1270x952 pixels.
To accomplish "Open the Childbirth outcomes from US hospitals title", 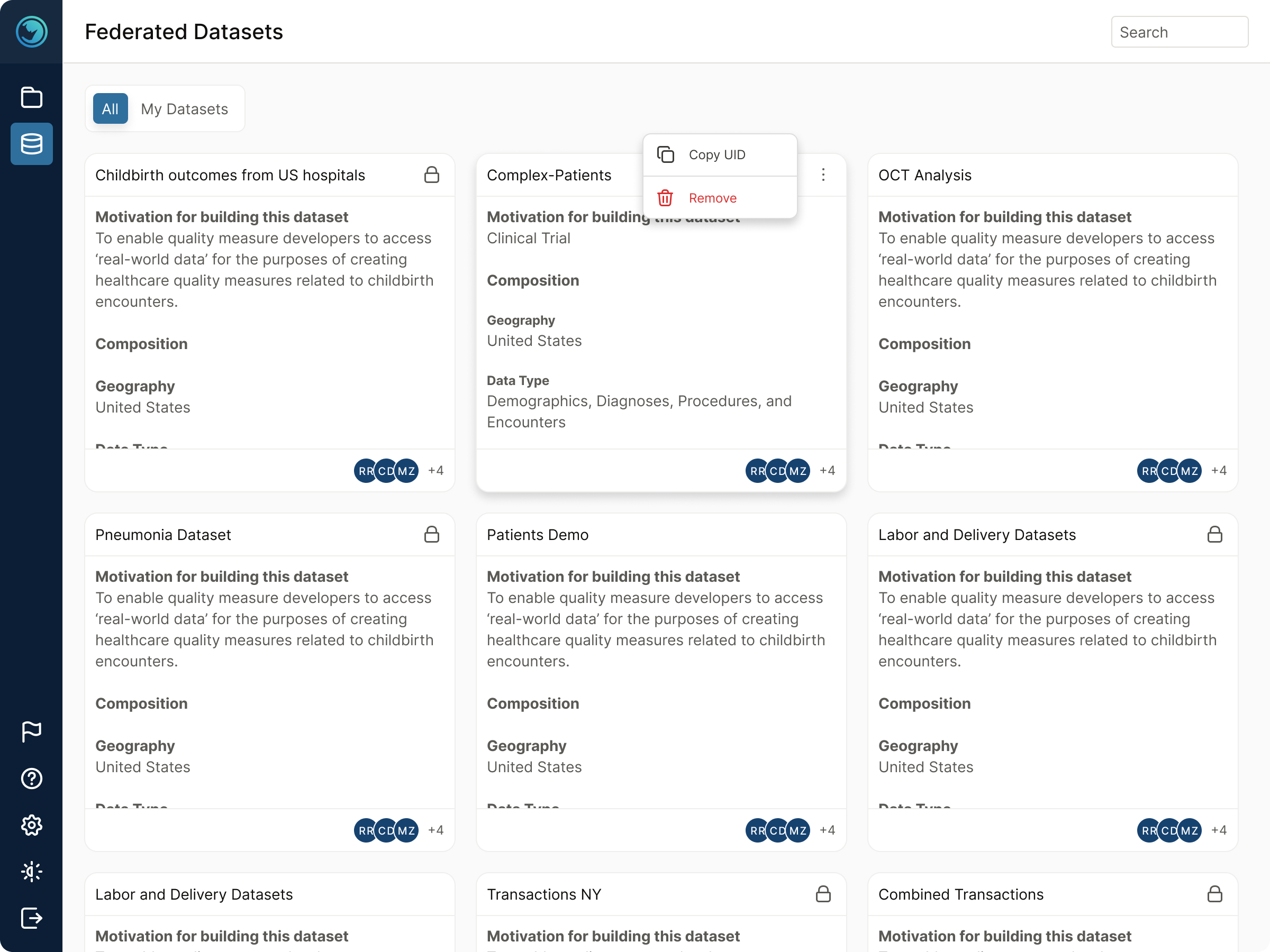I will click(230, 175).
